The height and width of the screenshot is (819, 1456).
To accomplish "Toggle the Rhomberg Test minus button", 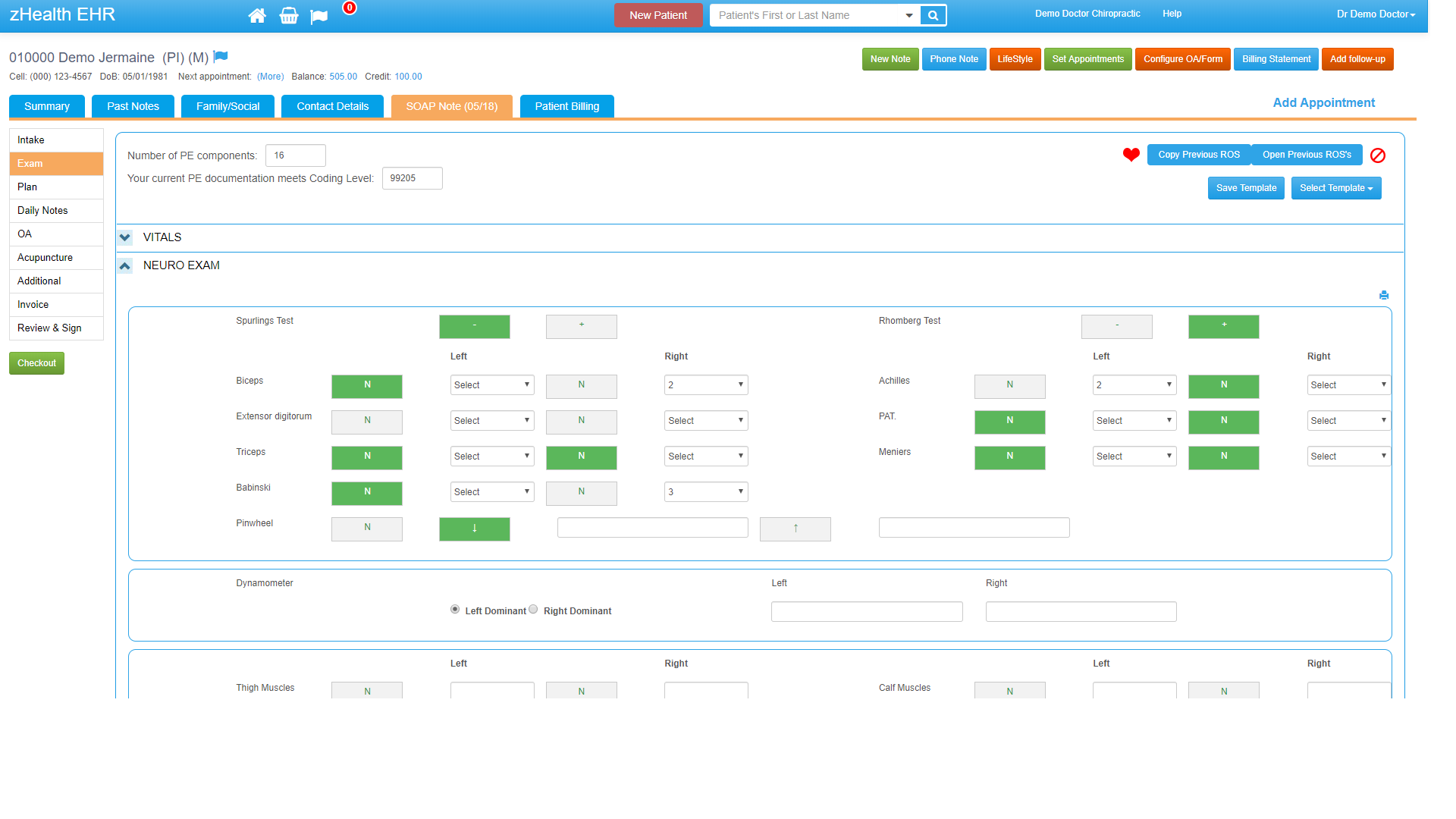I will point(1116,326).
